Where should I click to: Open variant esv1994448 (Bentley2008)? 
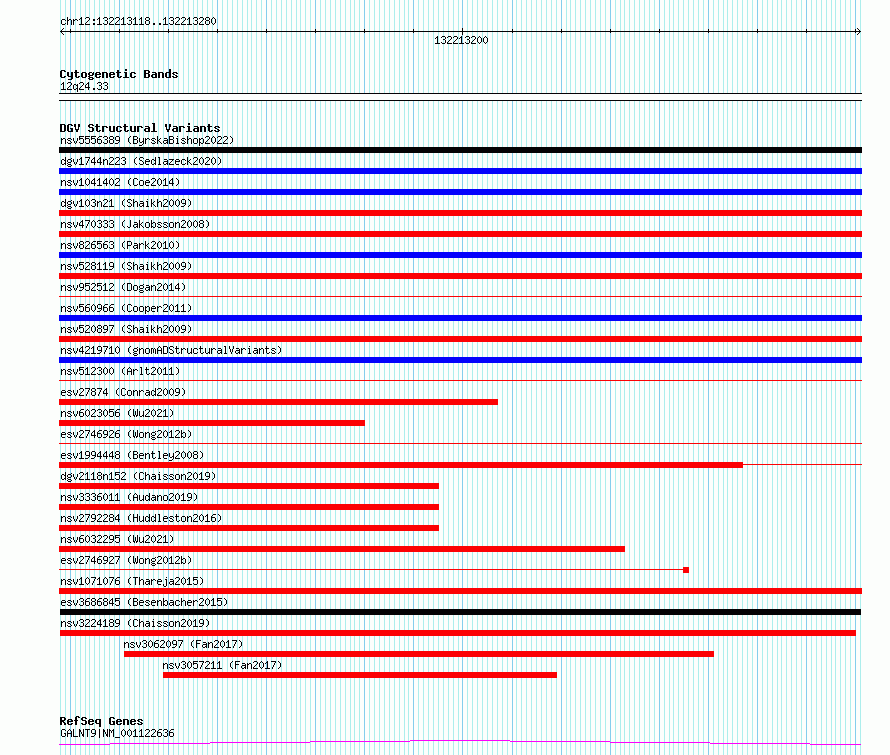click(x=132, y=455)
